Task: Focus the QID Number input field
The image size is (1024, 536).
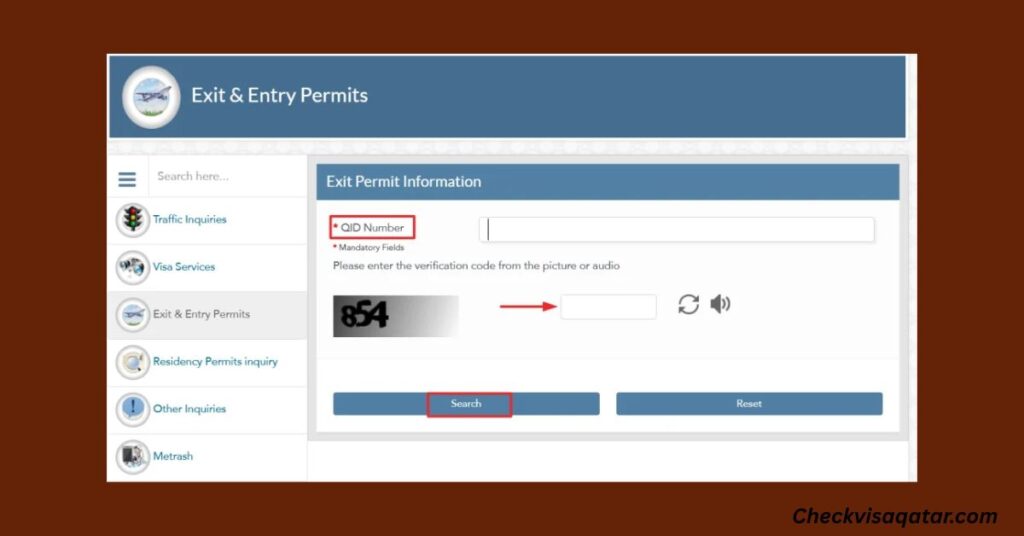Action: pos(677,229)
